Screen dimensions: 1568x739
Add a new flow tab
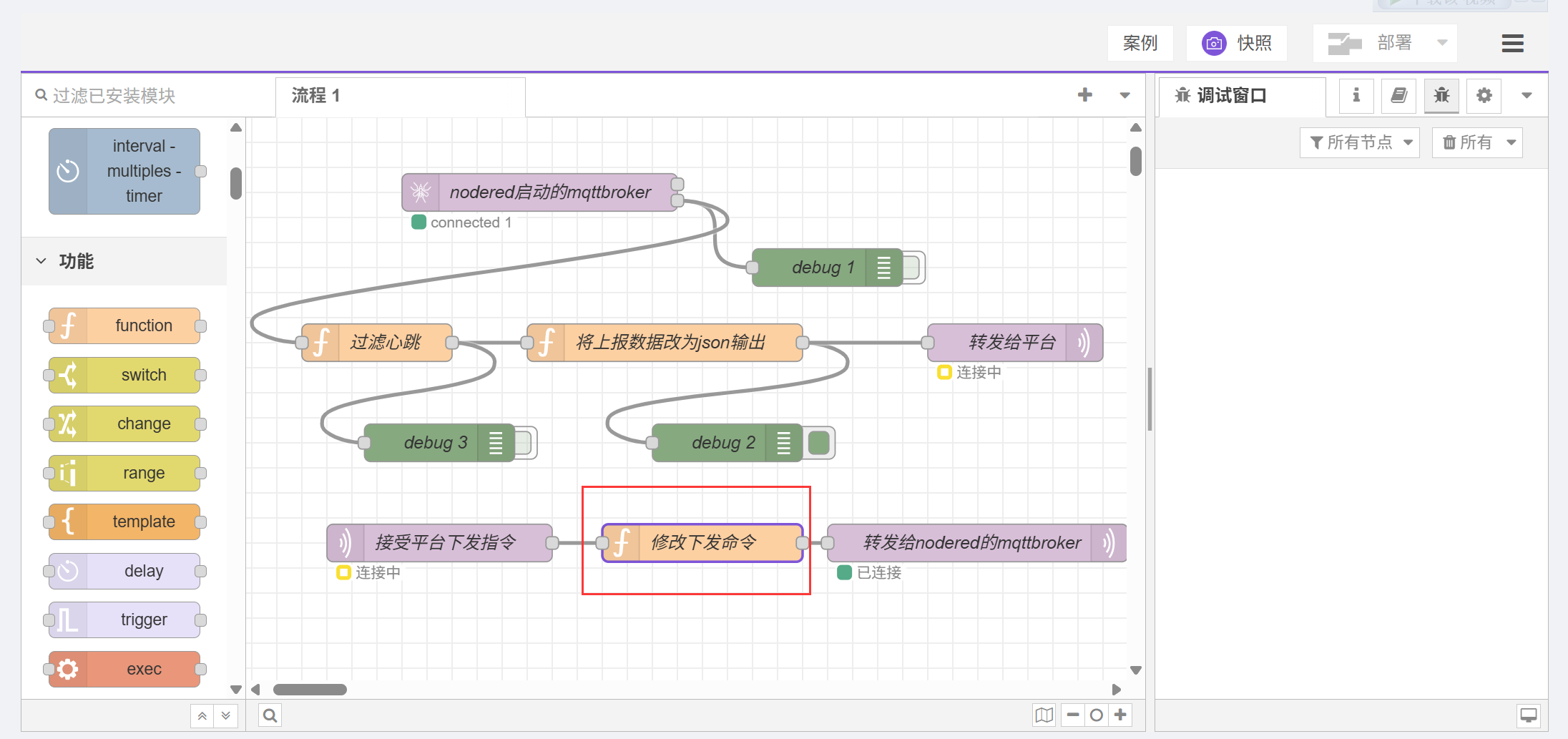pyautogui.click(x=1084, y=95)
